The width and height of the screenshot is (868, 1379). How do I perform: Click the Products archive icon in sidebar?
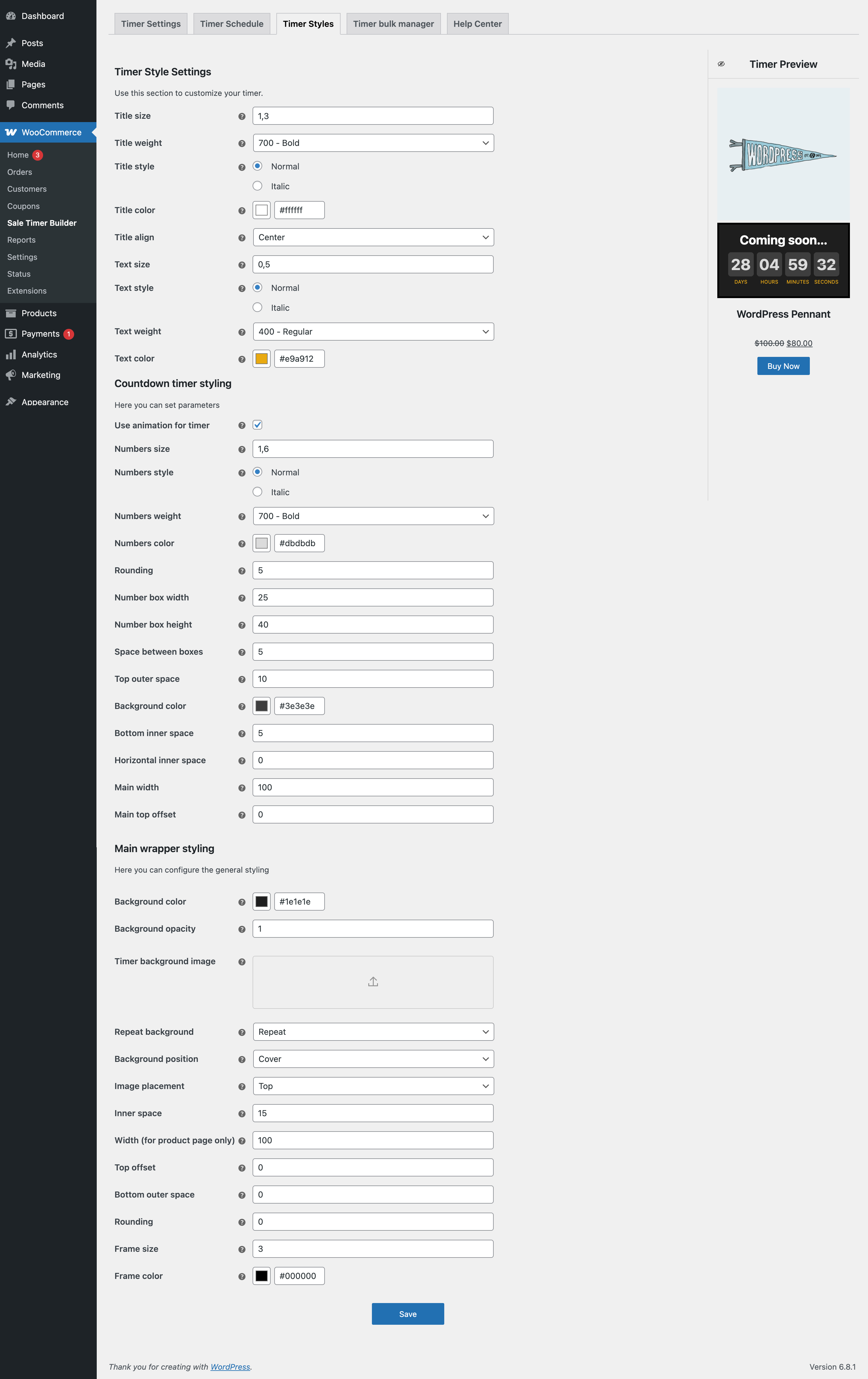(x=11, y=313)
